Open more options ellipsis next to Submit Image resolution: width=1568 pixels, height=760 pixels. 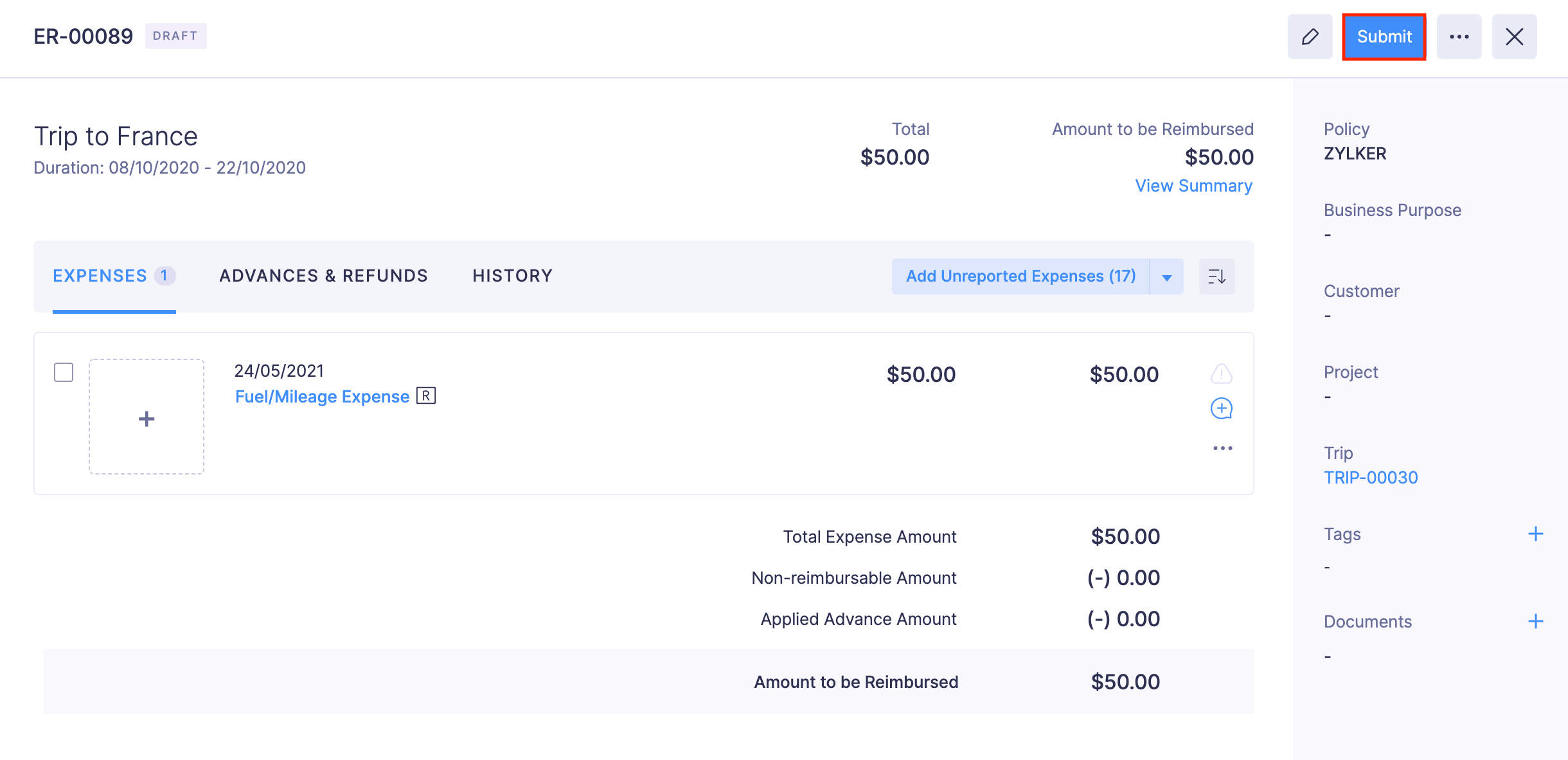click(1459, 37)
